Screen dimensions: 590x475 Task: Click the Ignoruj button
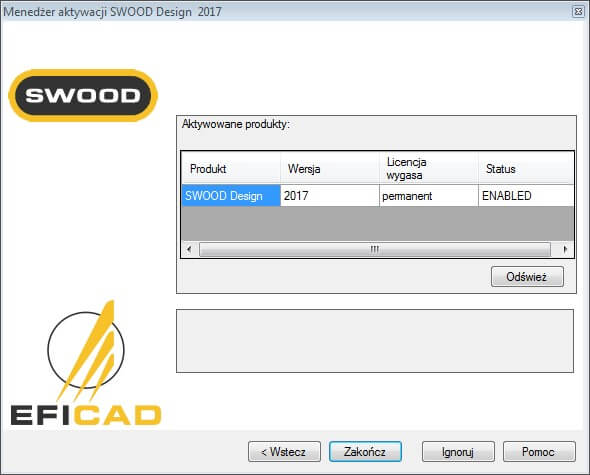pos(458,451)
